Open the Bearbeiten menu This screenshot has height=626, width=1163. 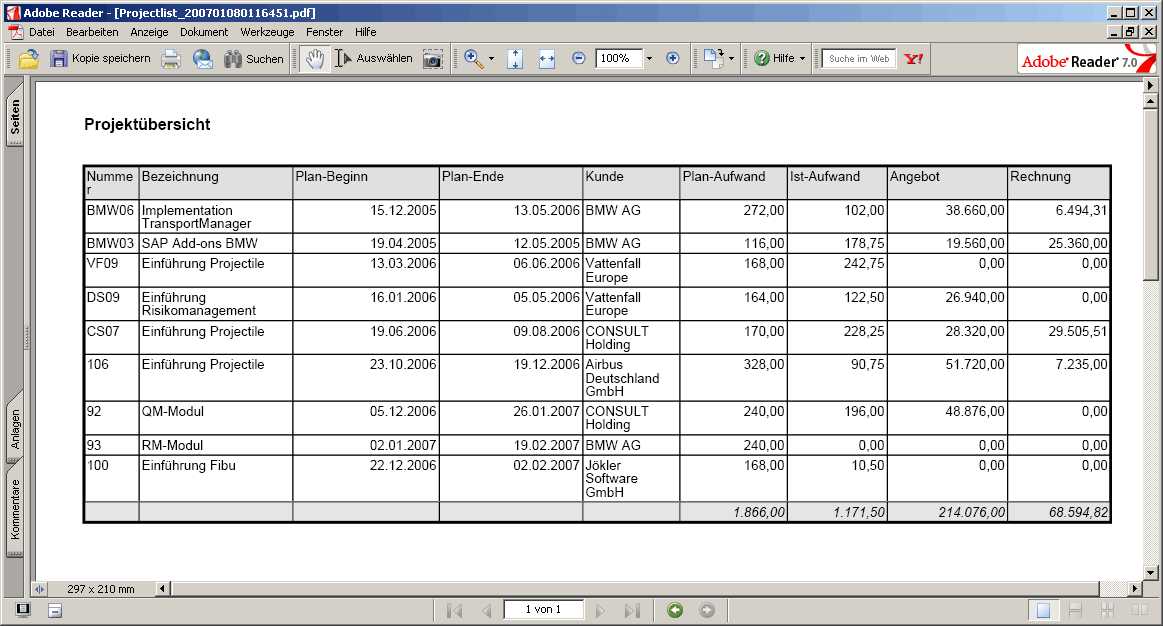point(92,32)
